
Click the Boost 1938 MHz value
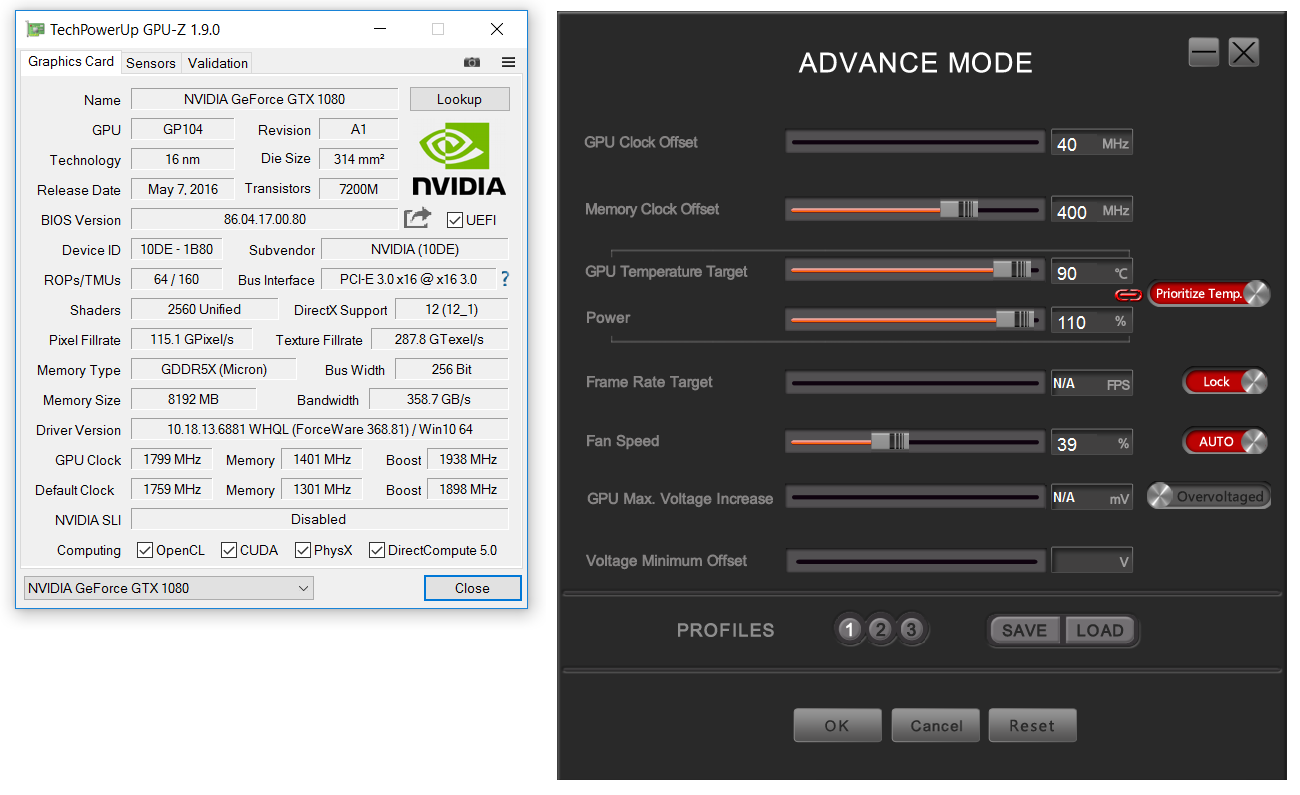coord(467,459)
